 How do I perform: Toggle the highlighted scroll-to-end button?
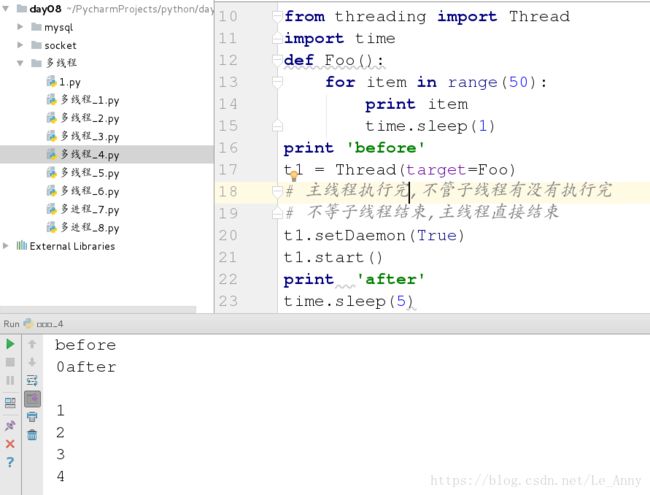click(x=32, y=398)
